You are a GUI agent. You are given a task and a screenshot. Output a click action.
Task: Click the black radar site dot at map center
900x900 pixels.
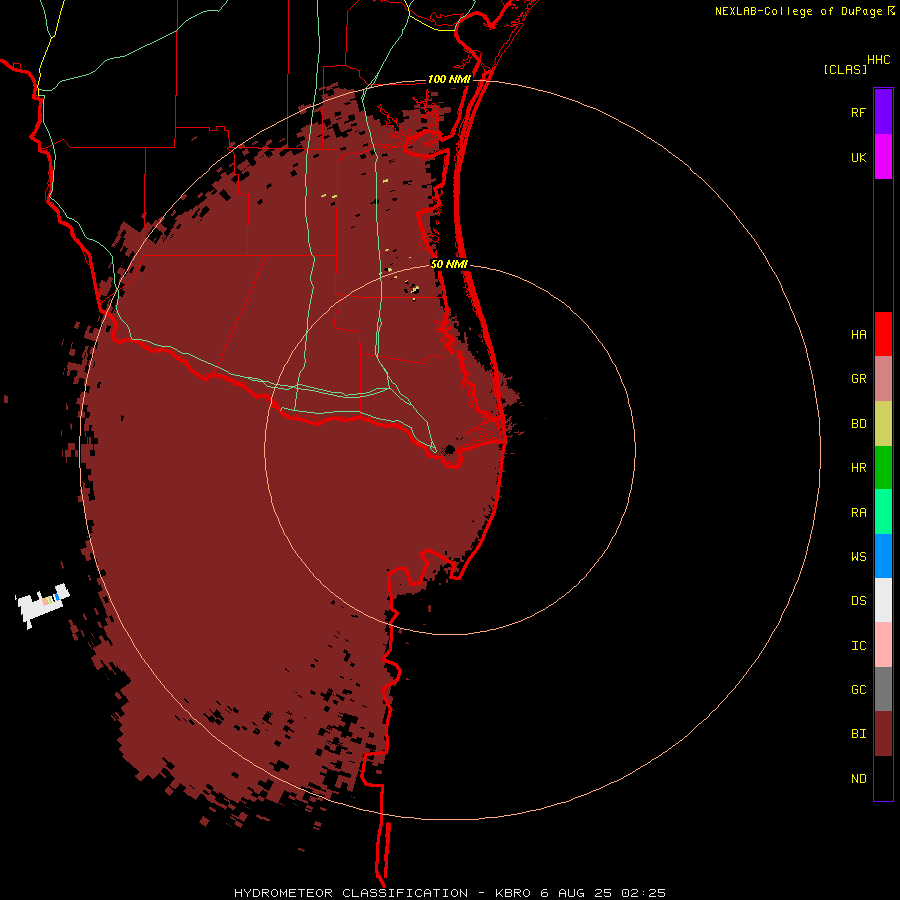[x=450, y=449]
